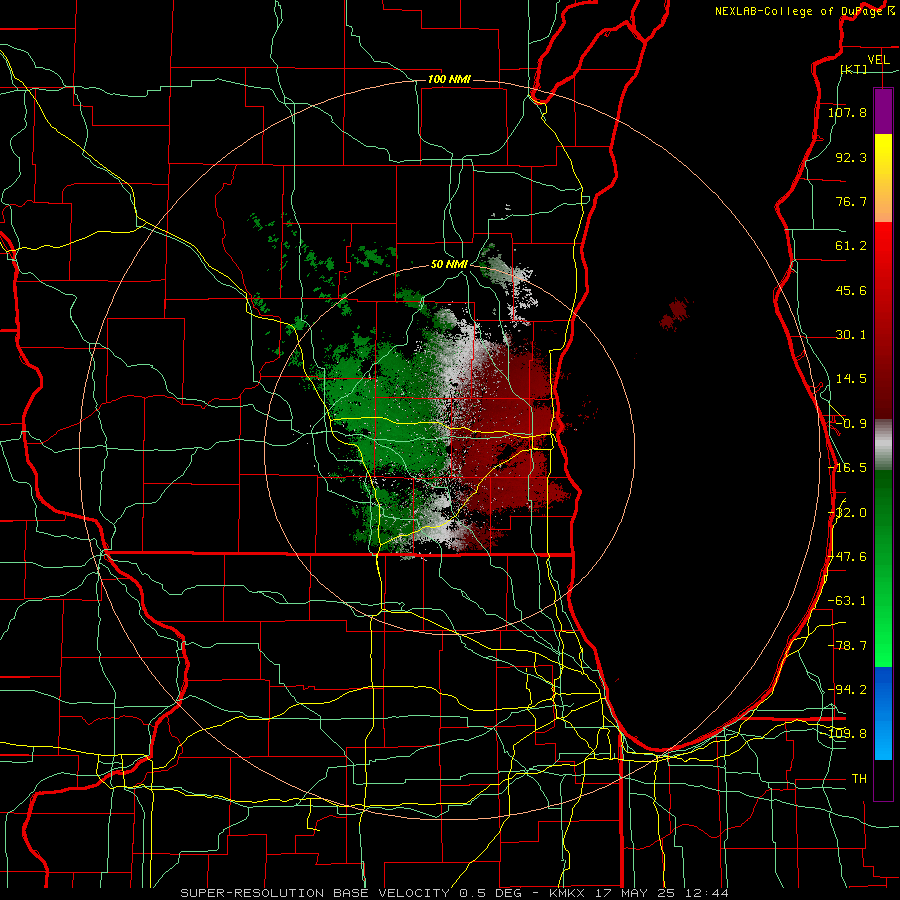900x900 pixels.
Task: Select the -0.9 scale value
Action: (851, 424)
